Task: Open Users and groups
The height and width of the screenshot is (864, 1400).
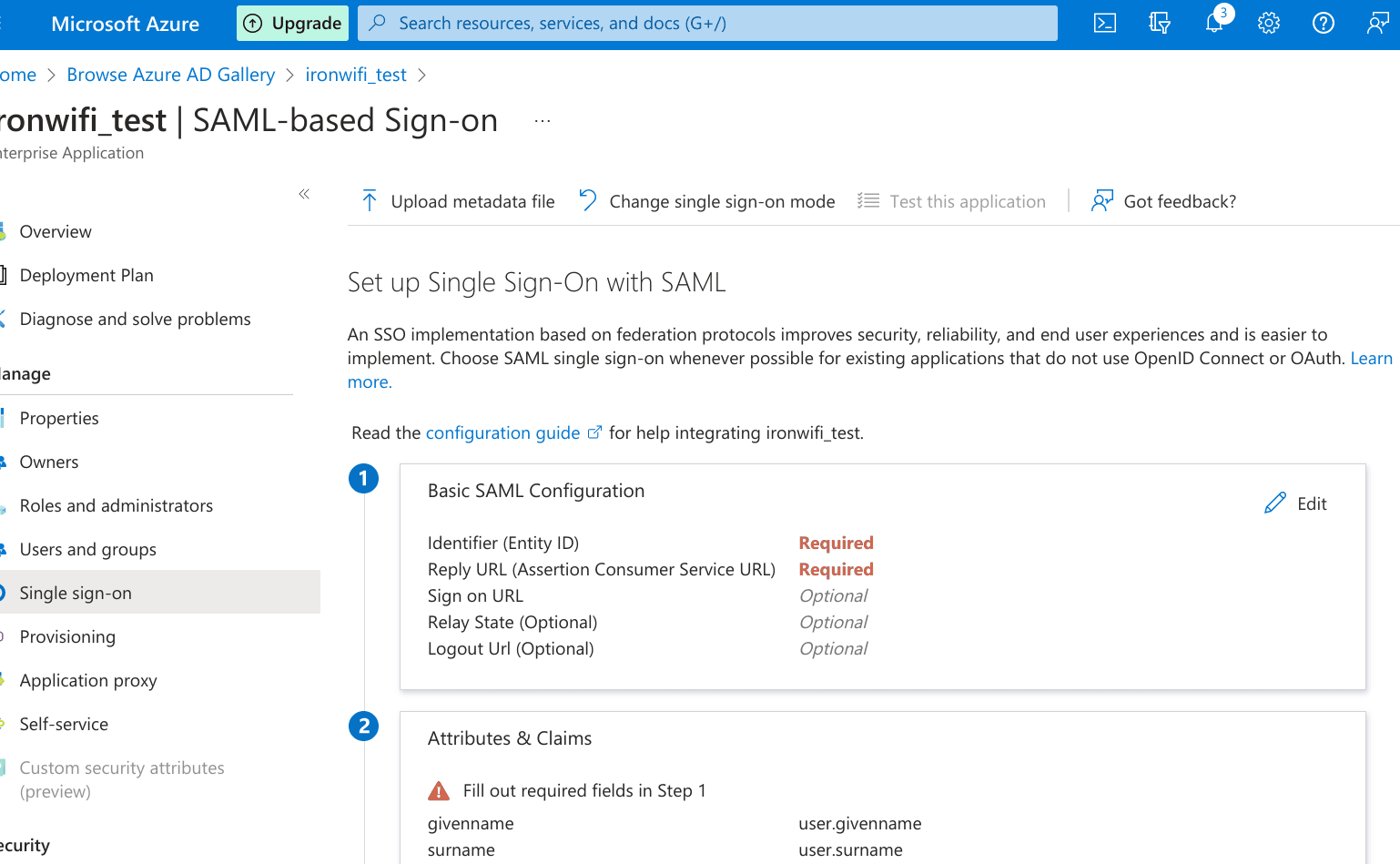Action: click(88, 549)
